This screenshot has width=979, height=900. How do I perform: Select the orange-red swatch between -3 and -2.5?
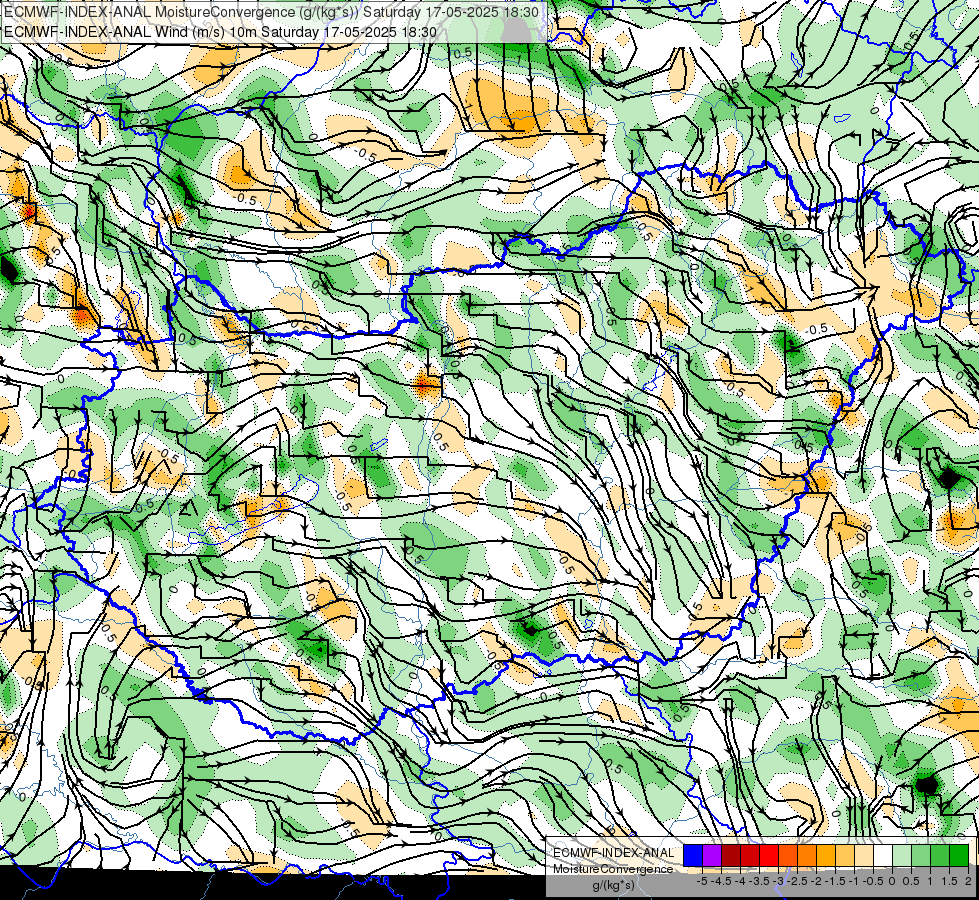(x=788, y=856)
